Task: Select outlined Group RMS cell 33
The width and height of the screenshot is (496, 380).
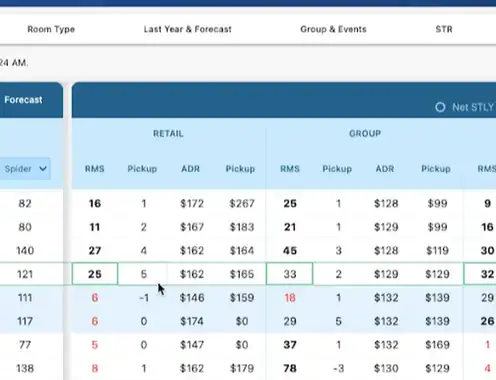Action: pyautogui.click(x=290, y=274)
